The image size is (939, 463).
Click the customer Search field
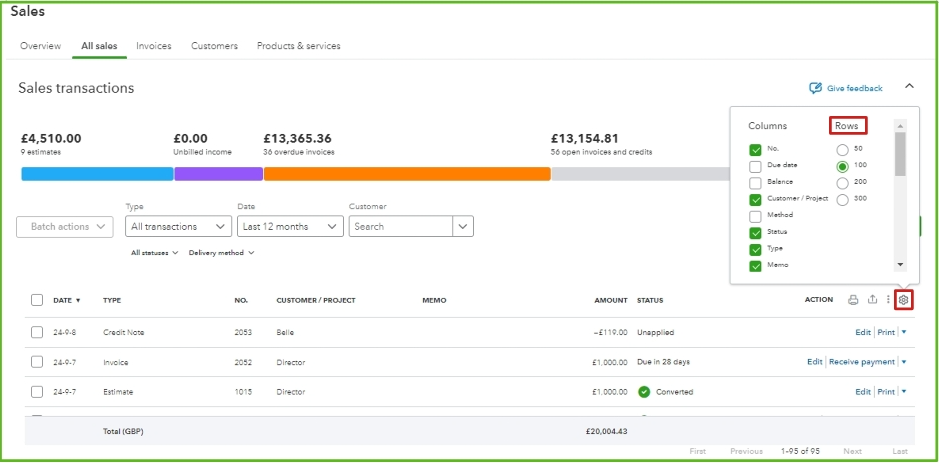click(401, 227)
